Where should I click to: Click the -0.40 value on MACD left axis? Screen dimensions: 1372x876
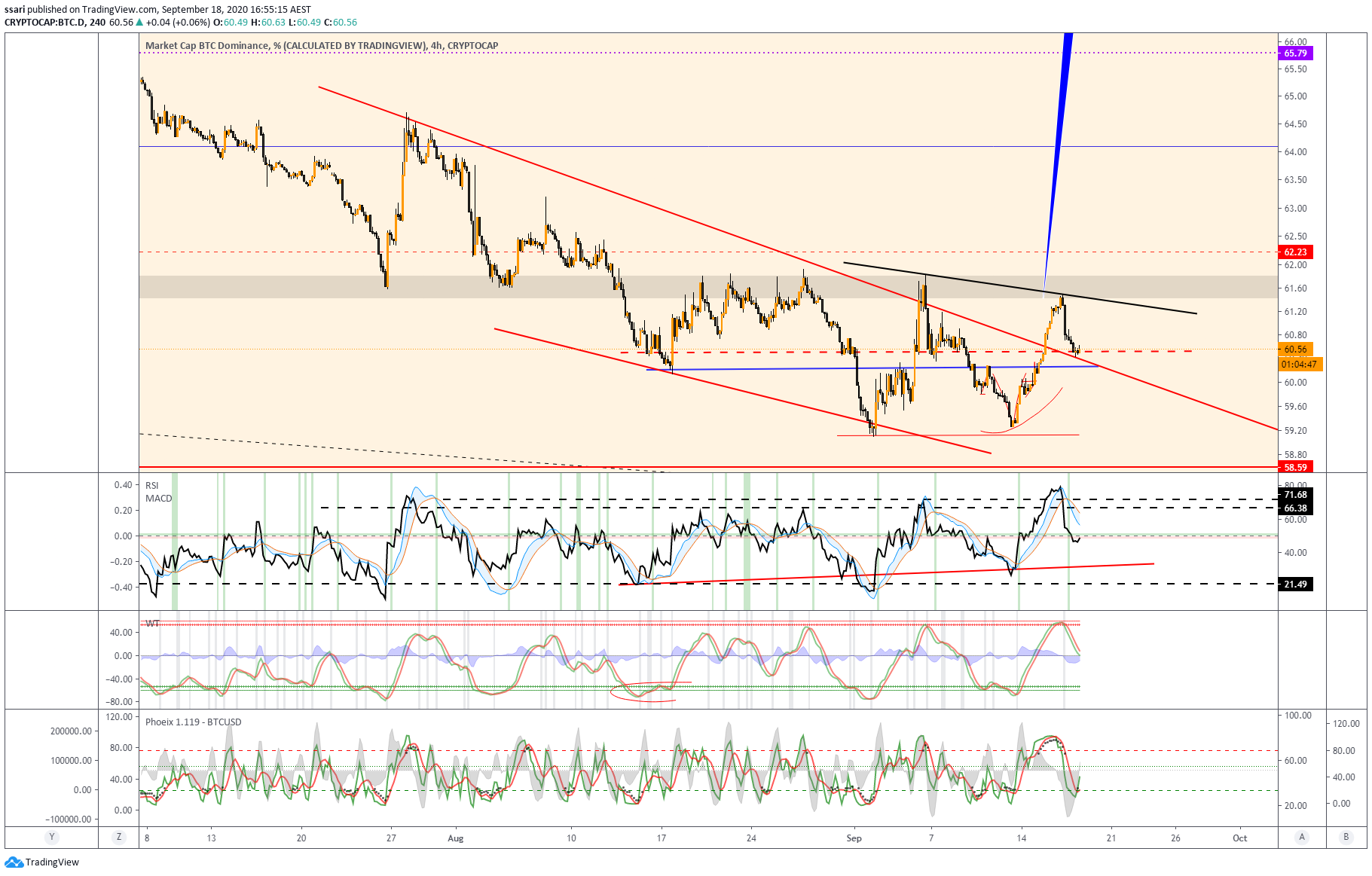121,588
